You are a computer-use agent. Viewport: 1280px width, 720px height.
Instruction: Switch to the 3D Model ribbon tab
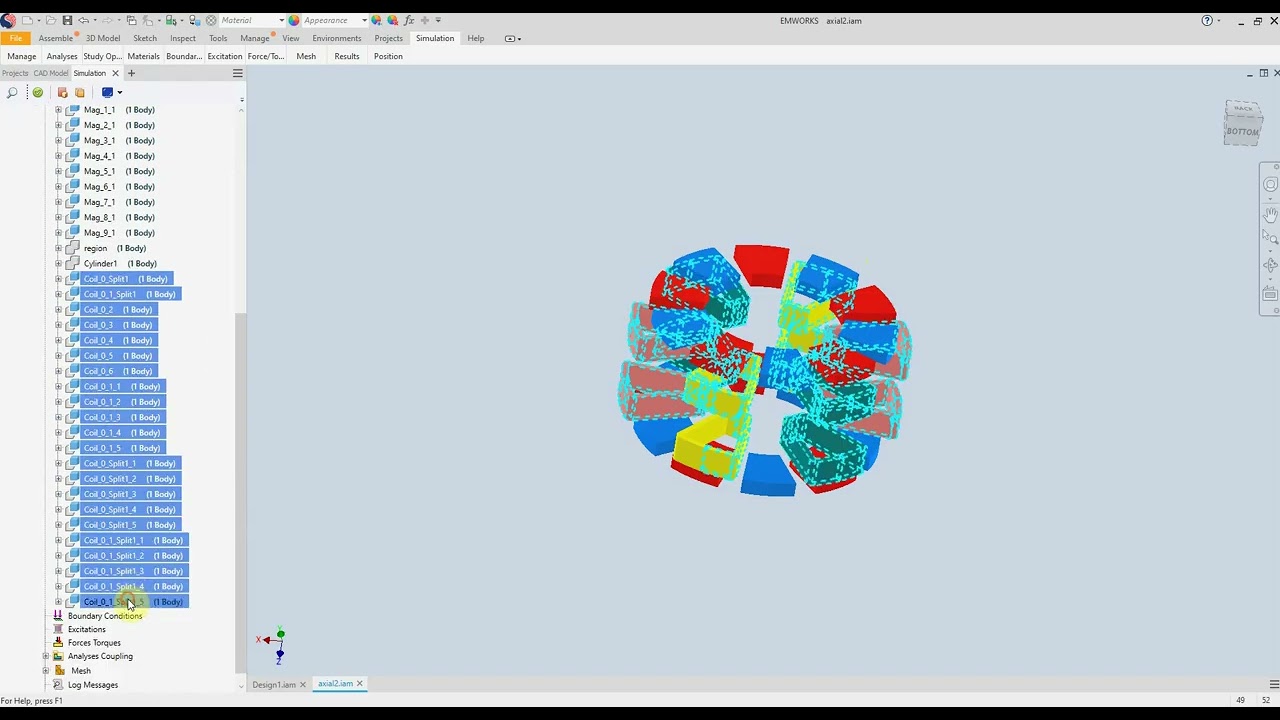(103, 38)
